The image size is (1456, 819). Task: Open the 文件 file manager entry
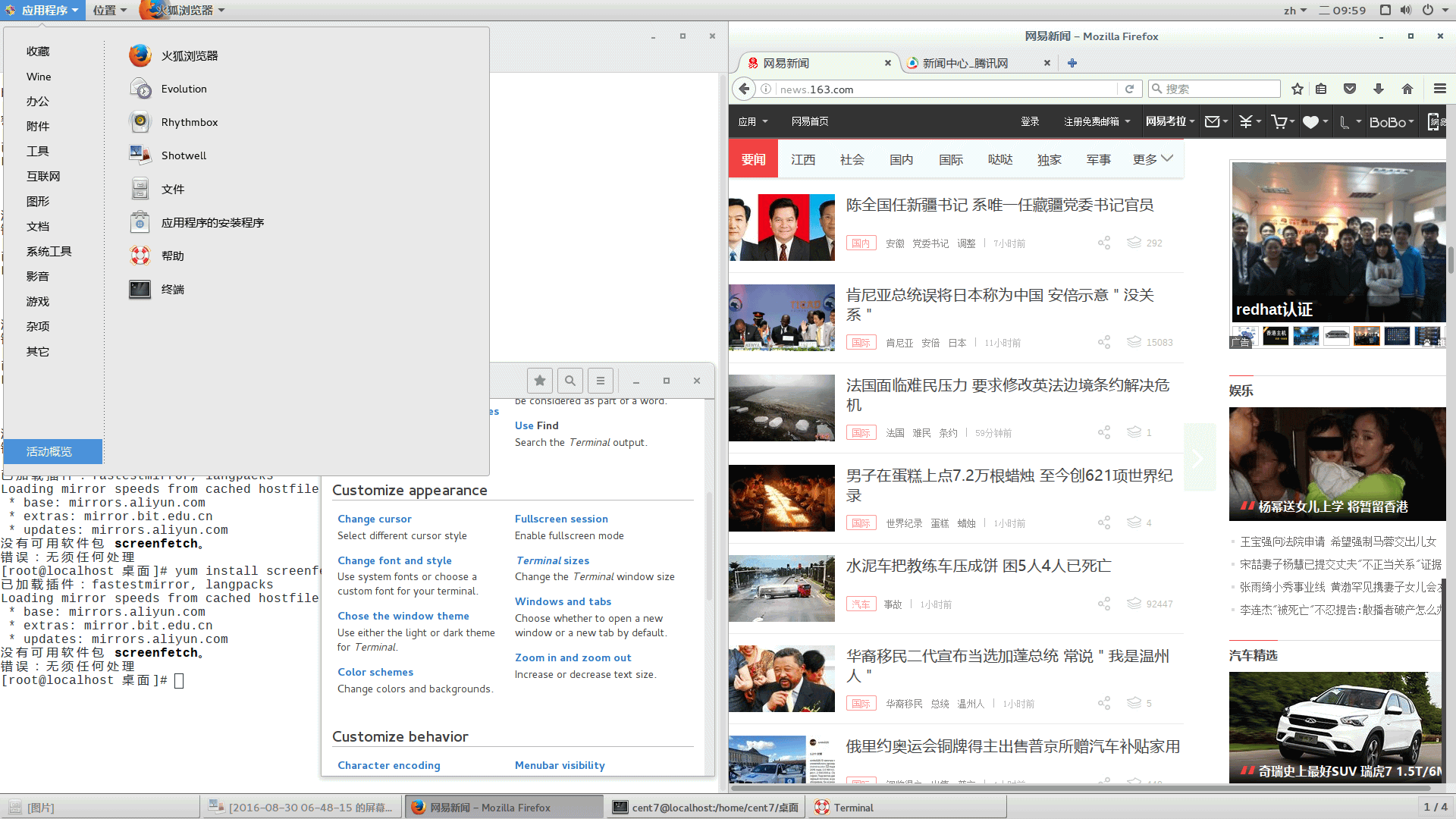pos(157,189)
